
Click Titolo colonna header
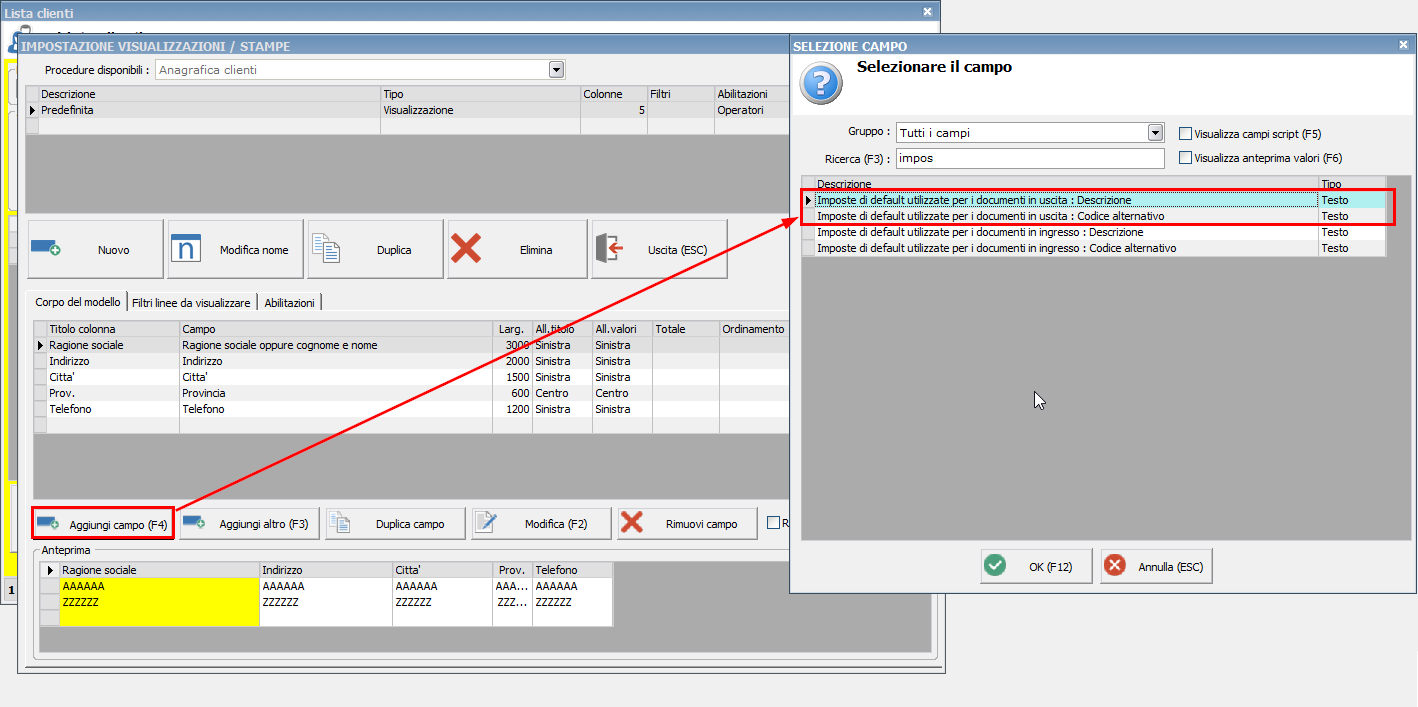point(113,329)
